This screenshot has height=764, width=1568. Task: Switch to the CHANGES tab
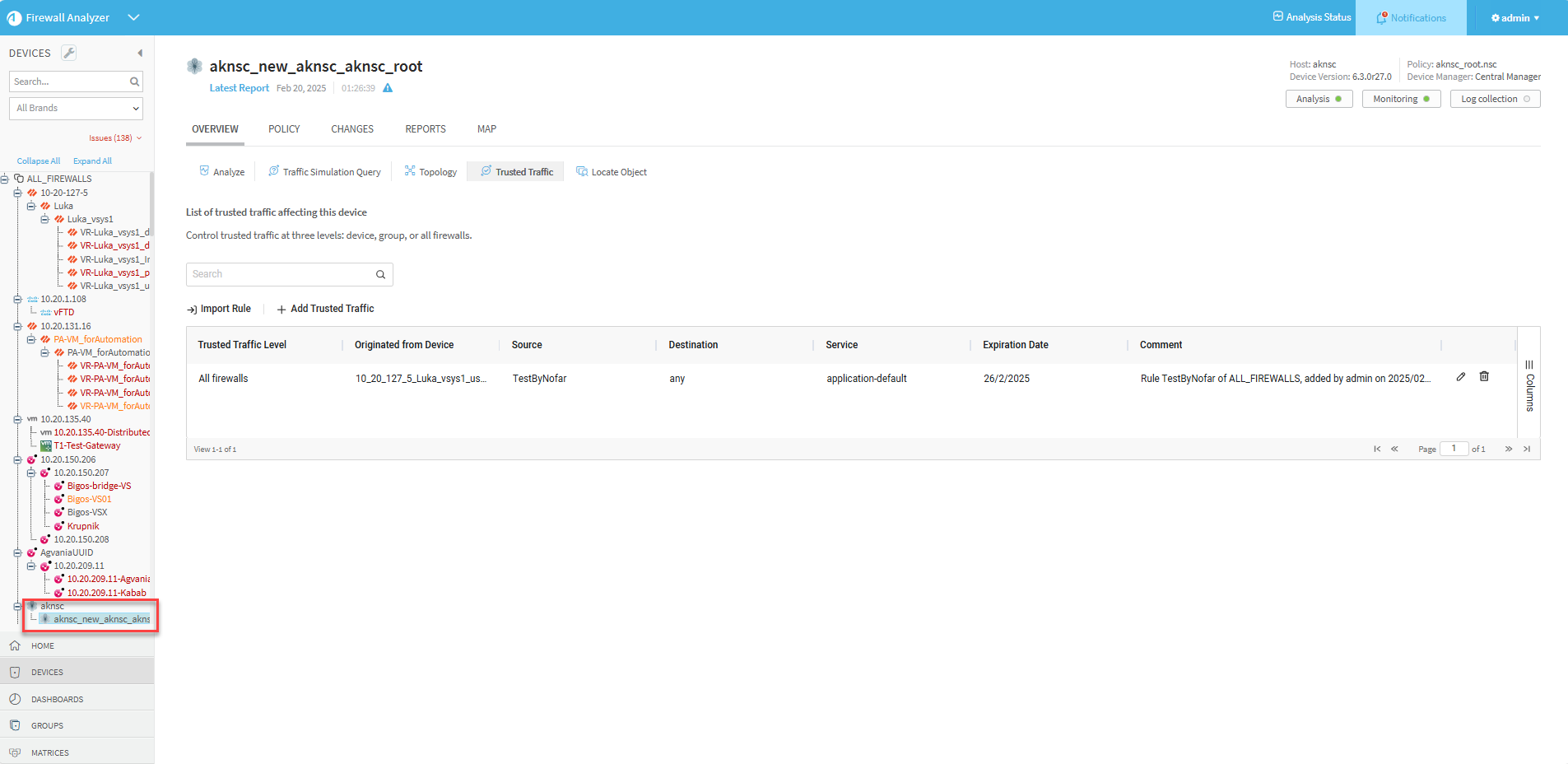pos(352,129)
